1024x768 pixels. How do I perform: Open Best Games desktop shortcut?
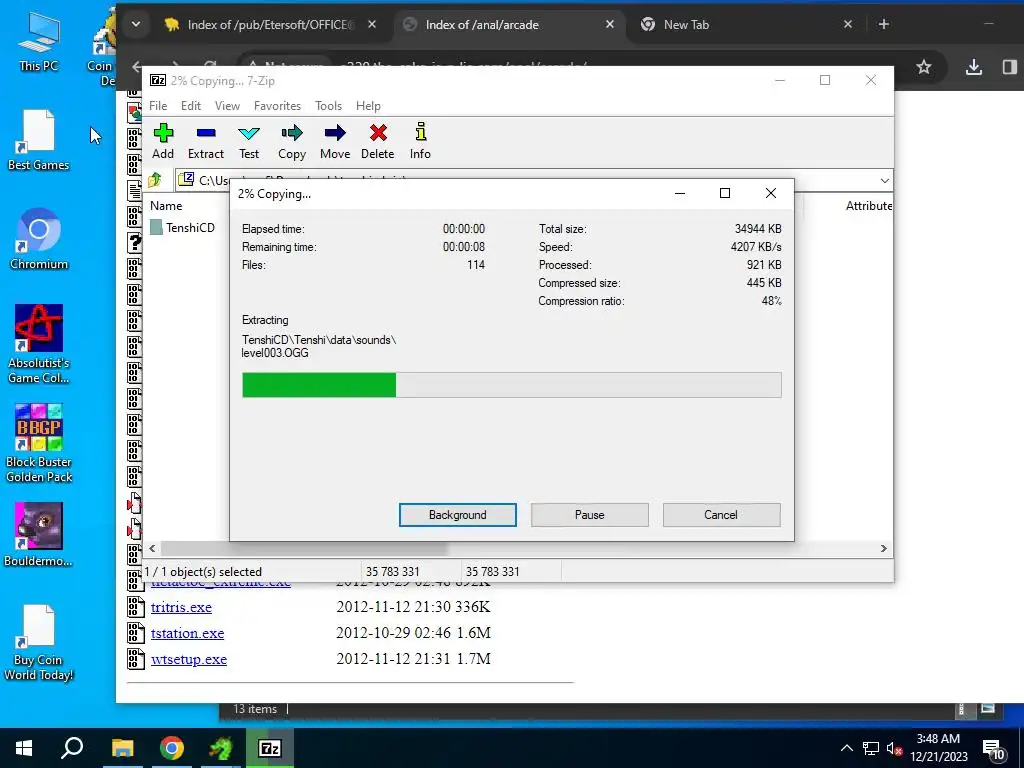[x=39, y=140]
